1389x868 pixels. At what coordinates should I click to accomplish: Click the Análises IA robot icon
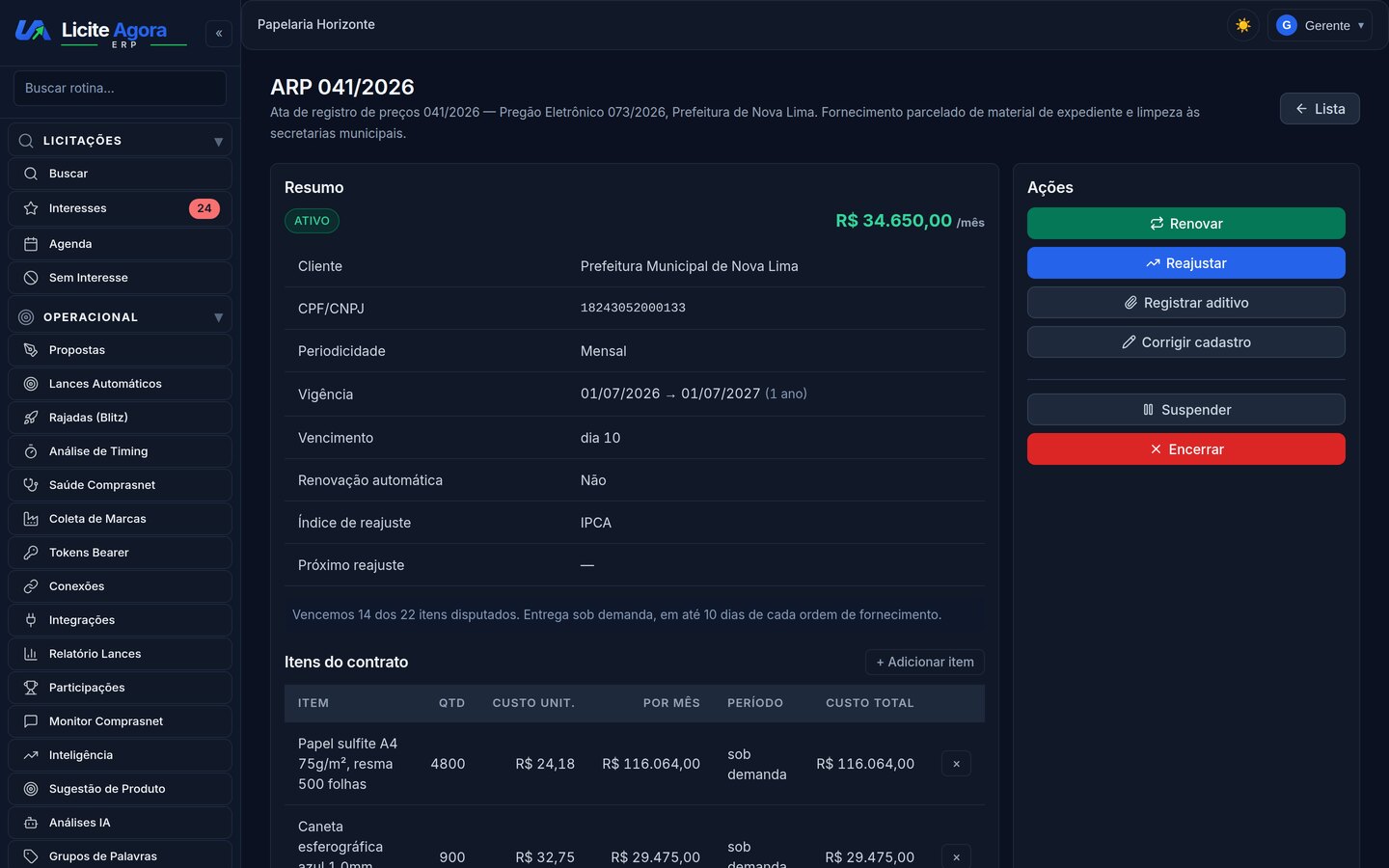[31, 823]
